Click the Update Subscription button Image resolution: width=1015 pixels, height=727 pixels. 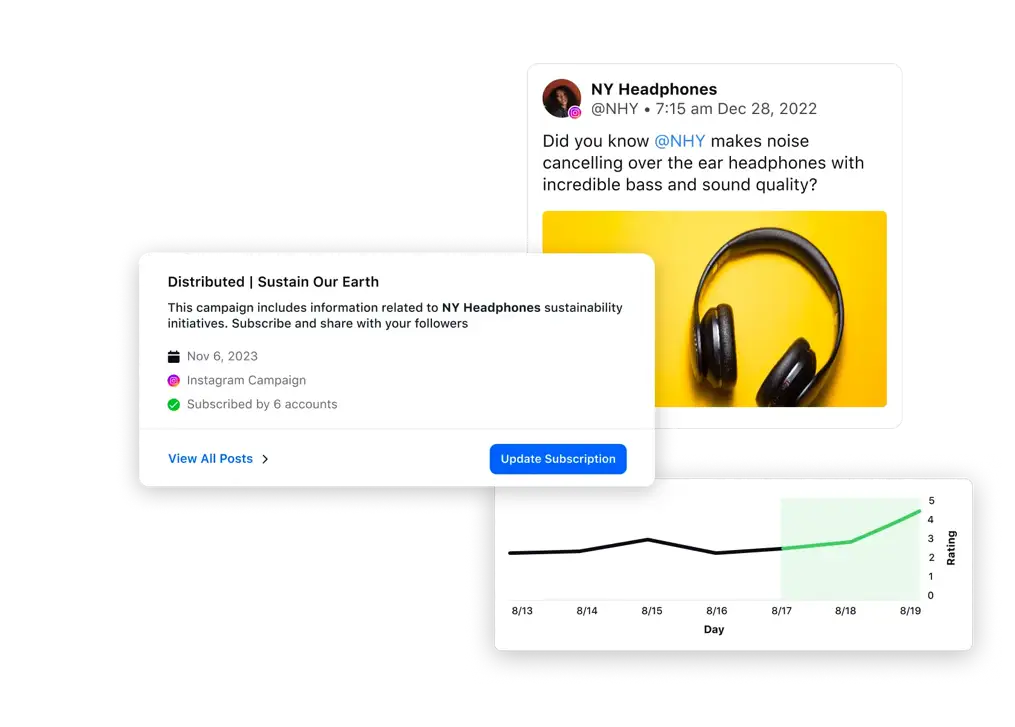[558, 459]
